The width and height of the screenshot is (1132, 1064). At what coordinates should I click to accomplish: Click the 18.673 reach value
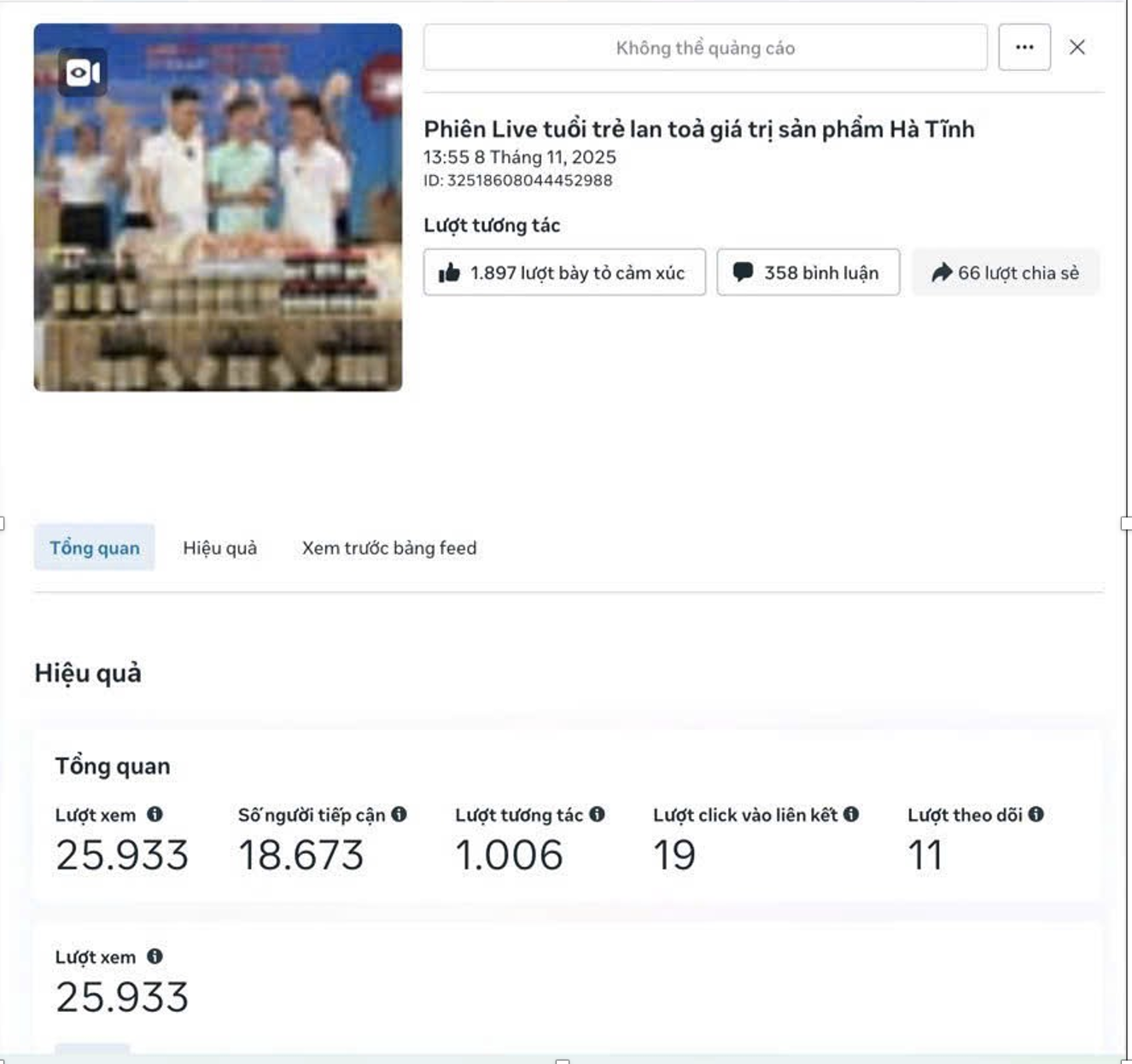(x=301, y=855)
